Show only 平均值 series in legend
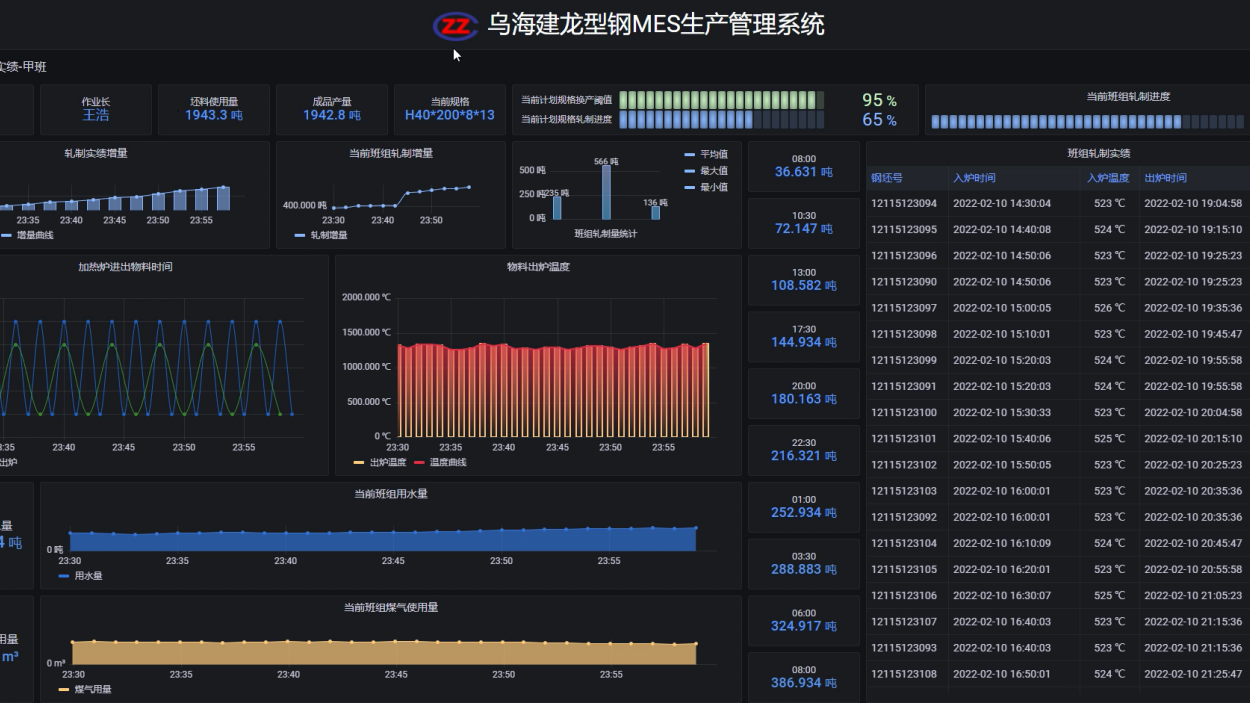Image resolution: width=1250 pixels, height=703 pixels. (713, 155)
